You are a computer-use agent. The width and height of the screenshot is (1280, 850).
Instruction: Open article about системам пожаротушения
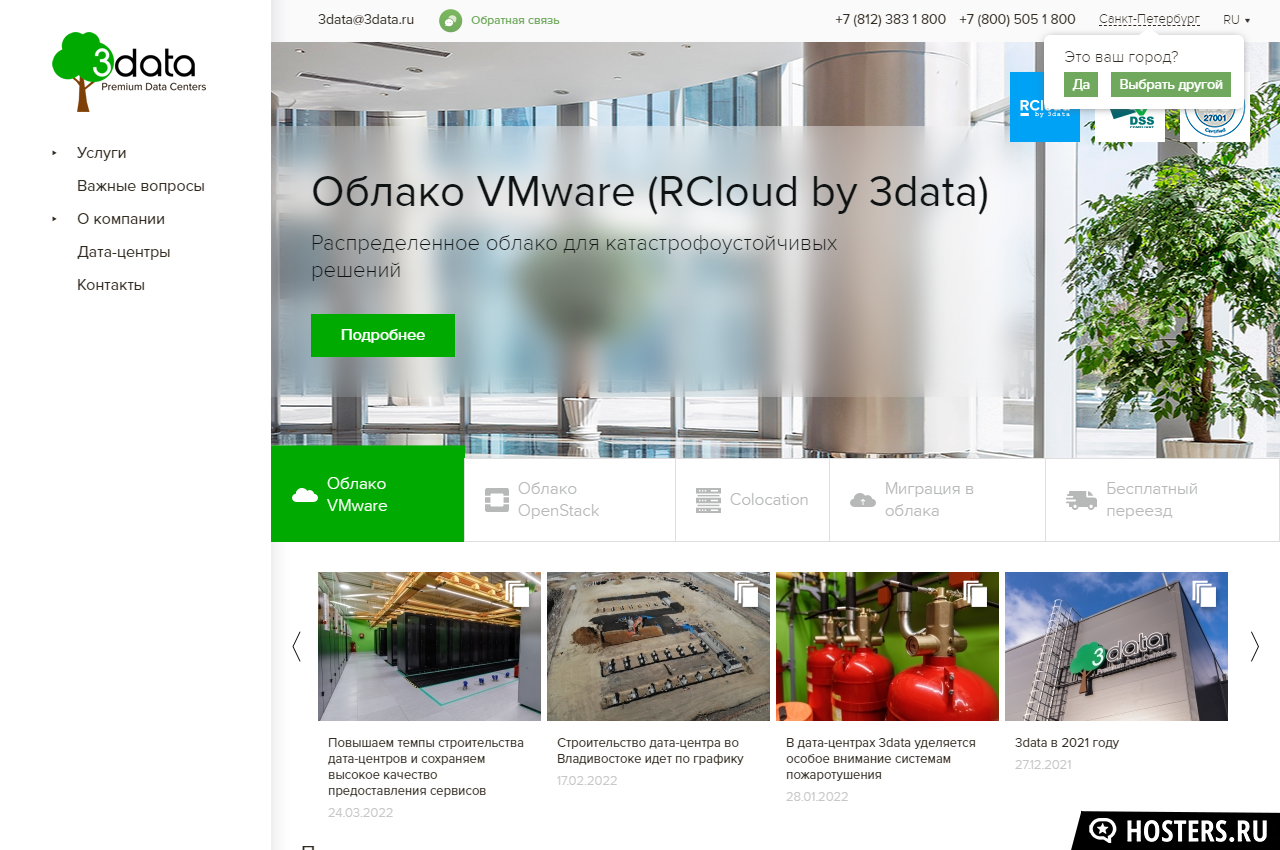(880, 759)
